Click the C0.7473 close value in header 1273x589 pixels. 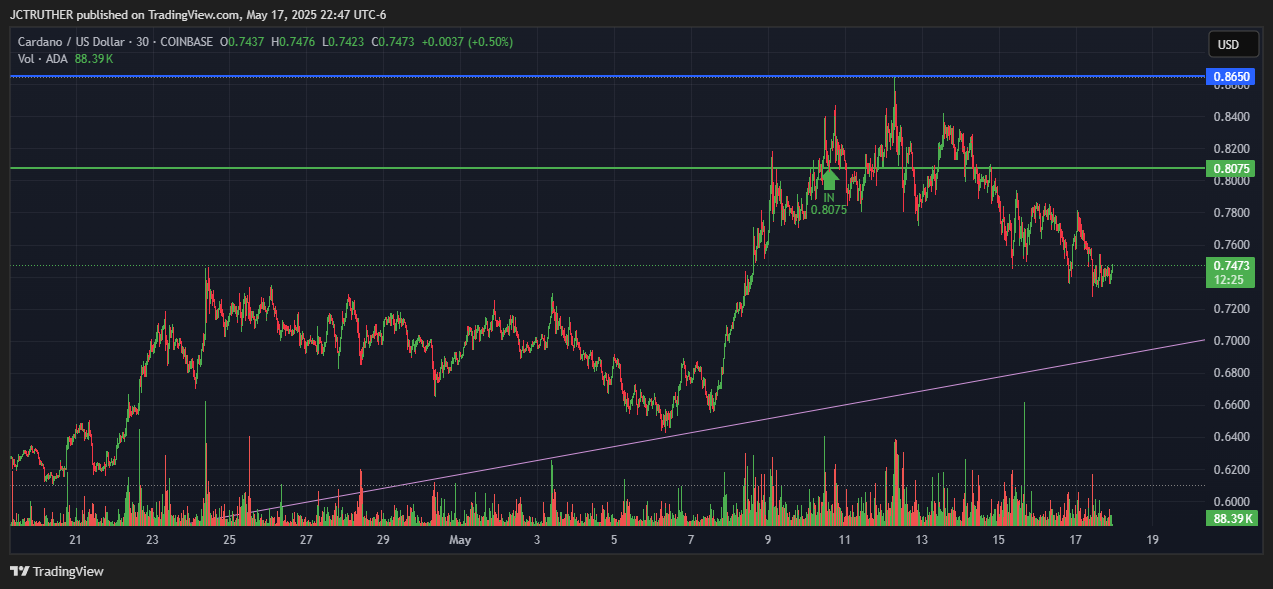click(x=394, y=41)
